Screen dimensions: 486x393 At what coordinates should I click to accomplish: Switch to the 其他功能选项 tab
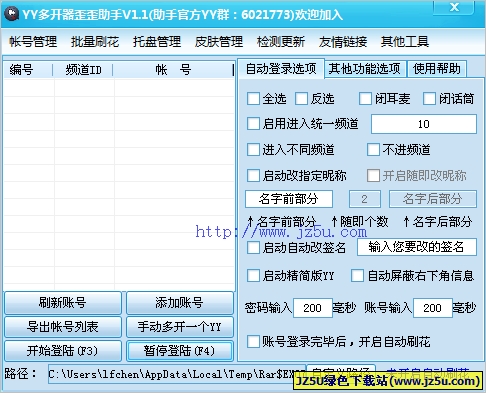tap(365, 69)
